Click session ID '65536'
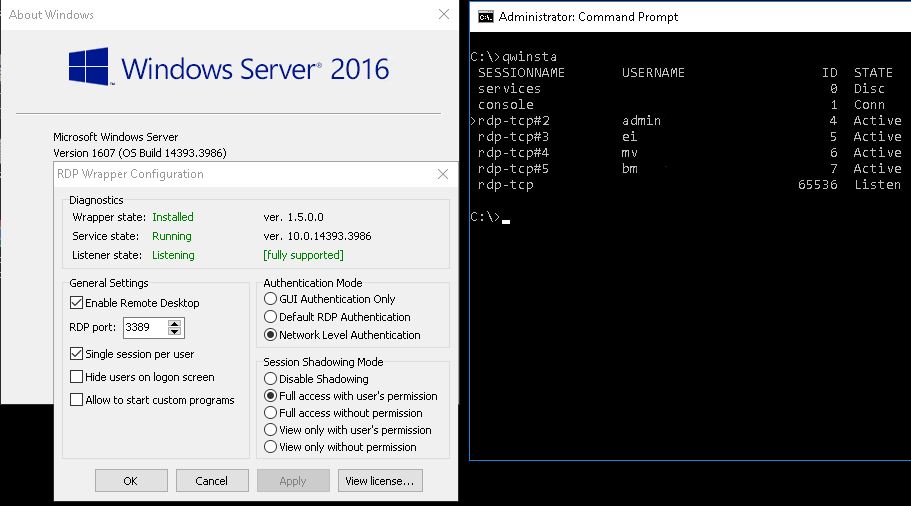 point(817,185)
